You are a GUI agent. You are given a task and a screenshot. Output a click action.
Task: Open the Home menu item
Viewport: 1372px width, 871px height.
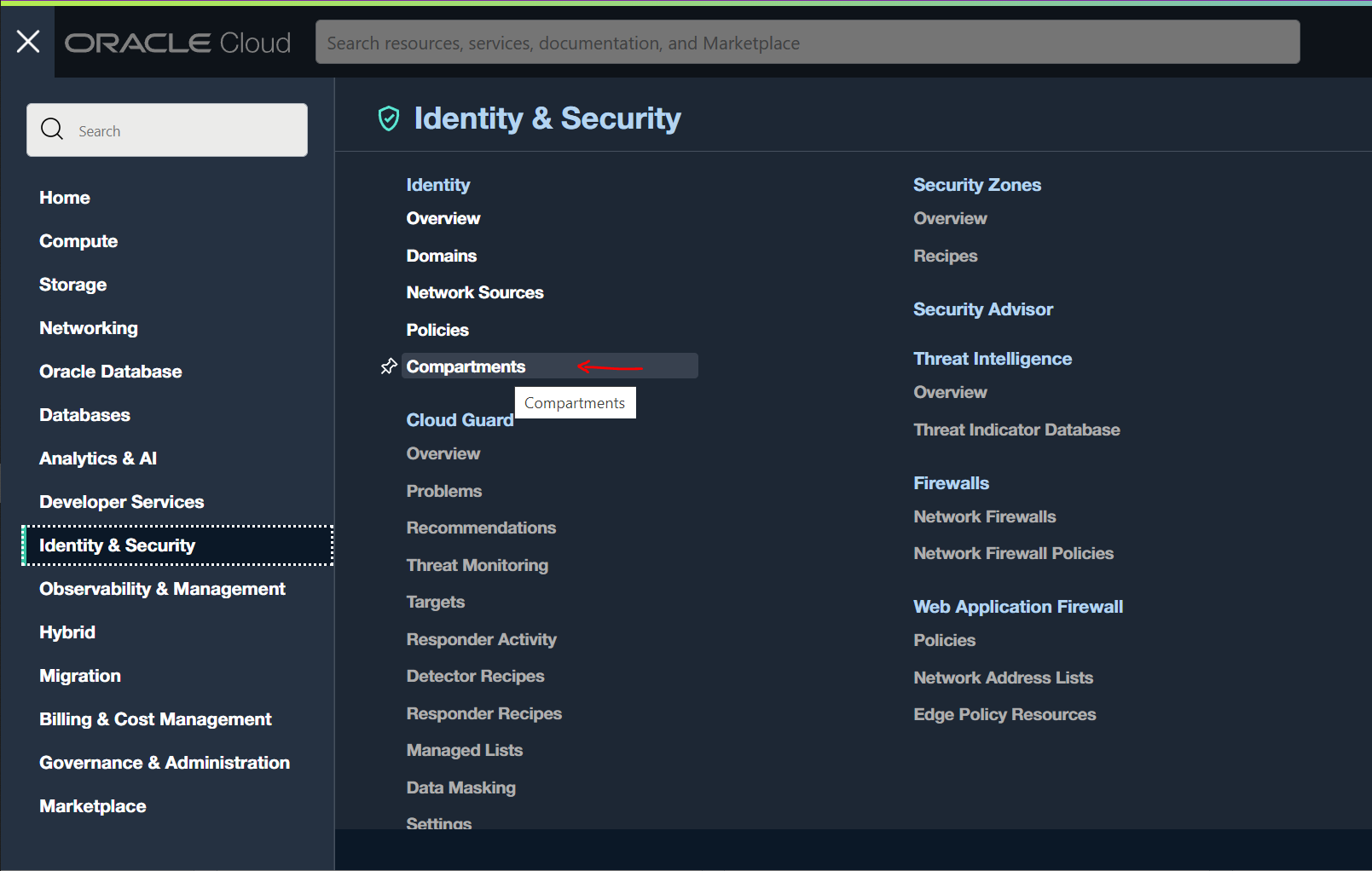pyautogui.click(x=65, y=198)
